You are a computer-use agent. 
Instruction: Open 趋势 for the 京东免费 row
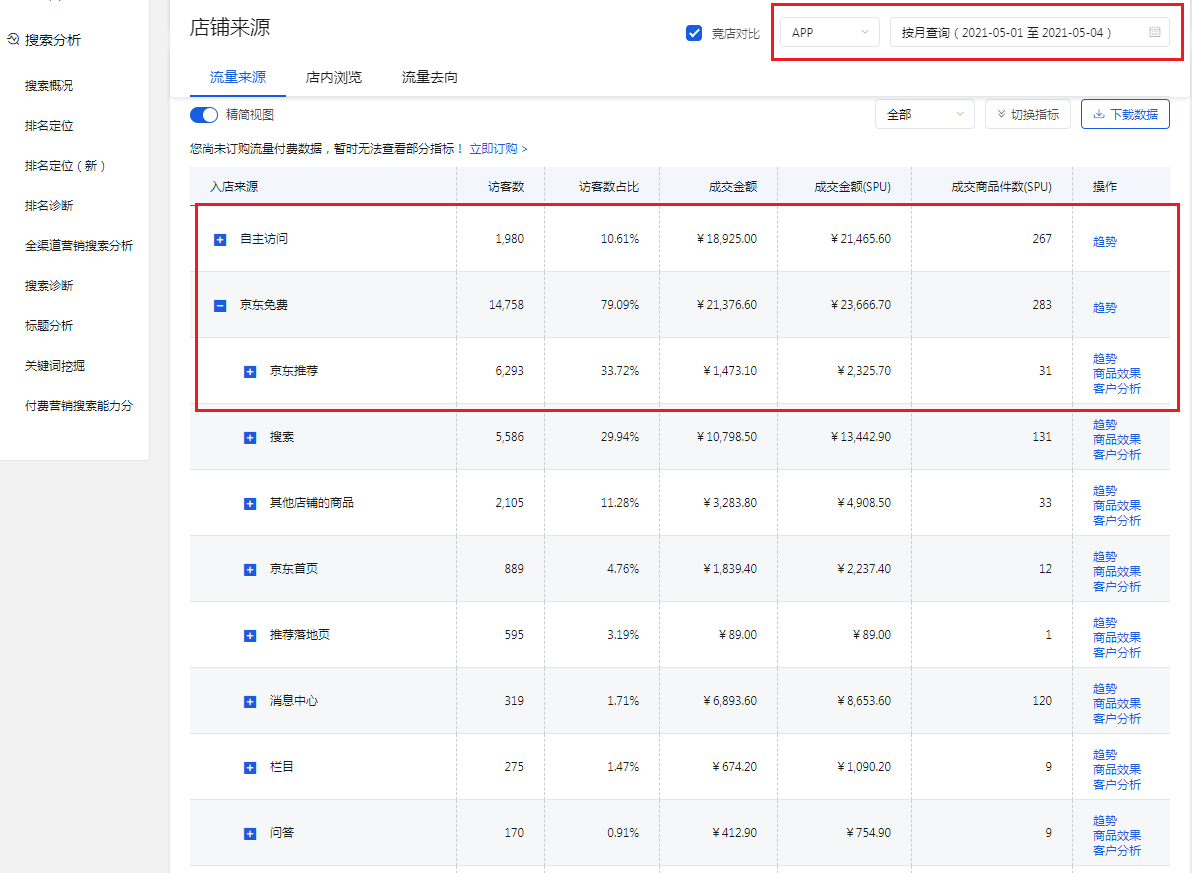coord(1105,308)
